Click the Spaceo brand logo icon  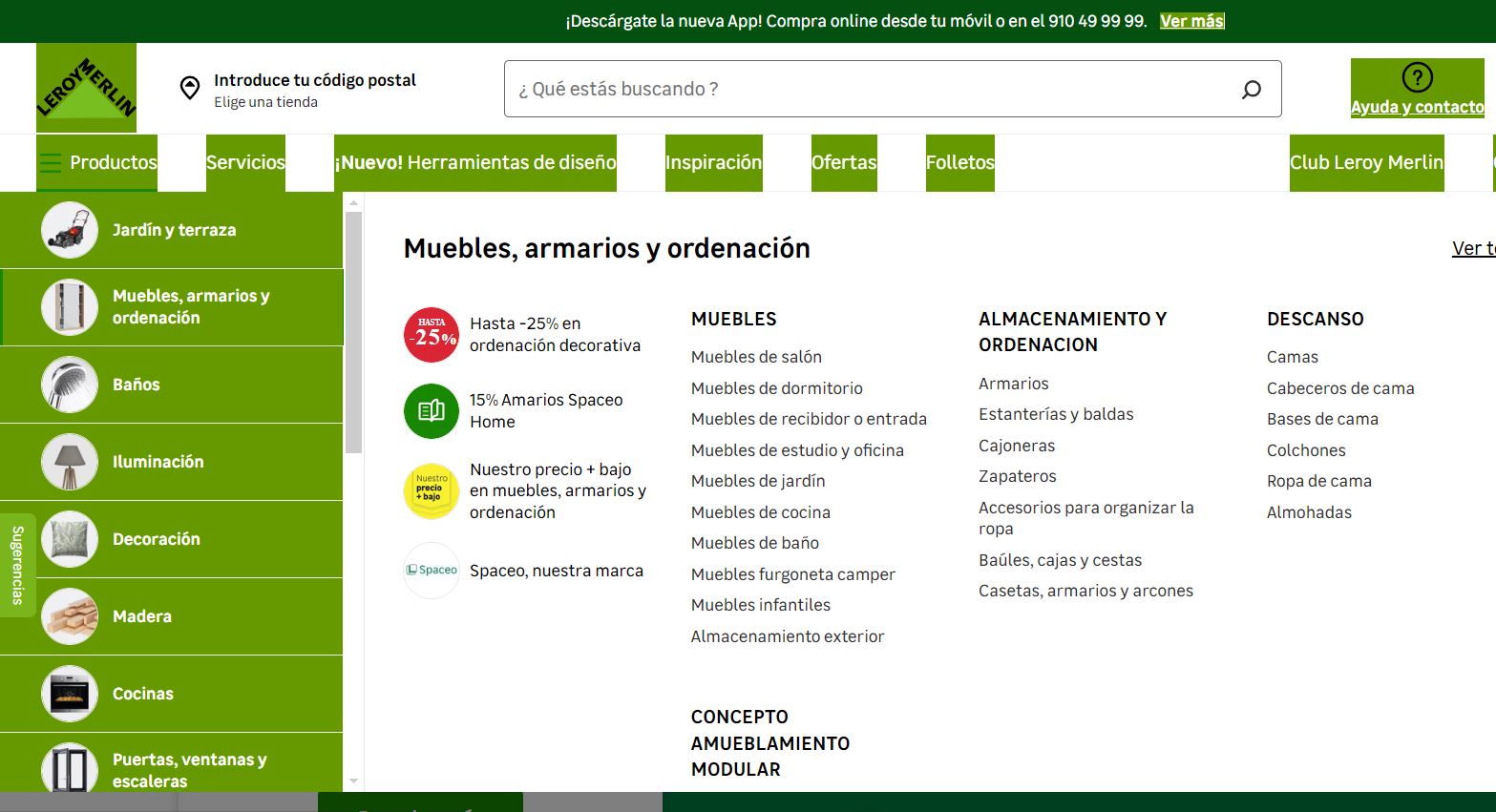coord(432,571)
